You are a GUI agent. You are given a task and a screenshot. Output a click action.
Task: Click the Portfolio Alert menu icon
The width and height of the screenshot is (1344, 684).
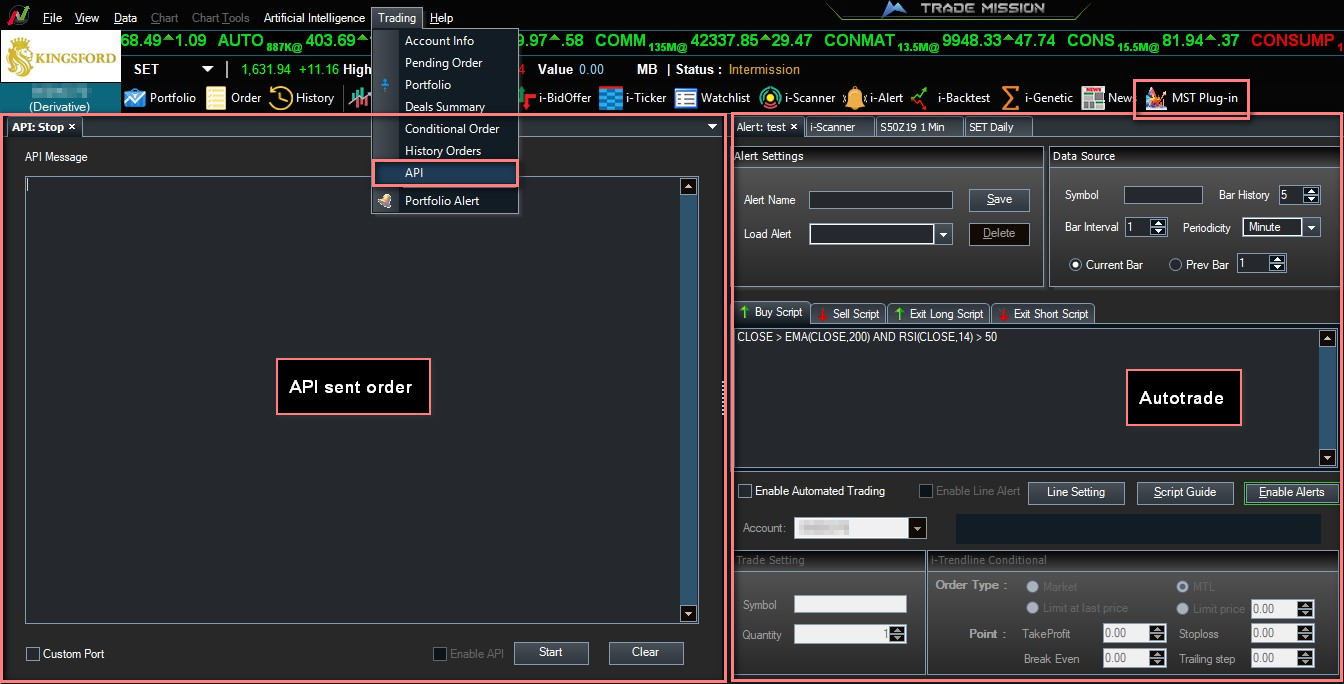click(385, 200)
